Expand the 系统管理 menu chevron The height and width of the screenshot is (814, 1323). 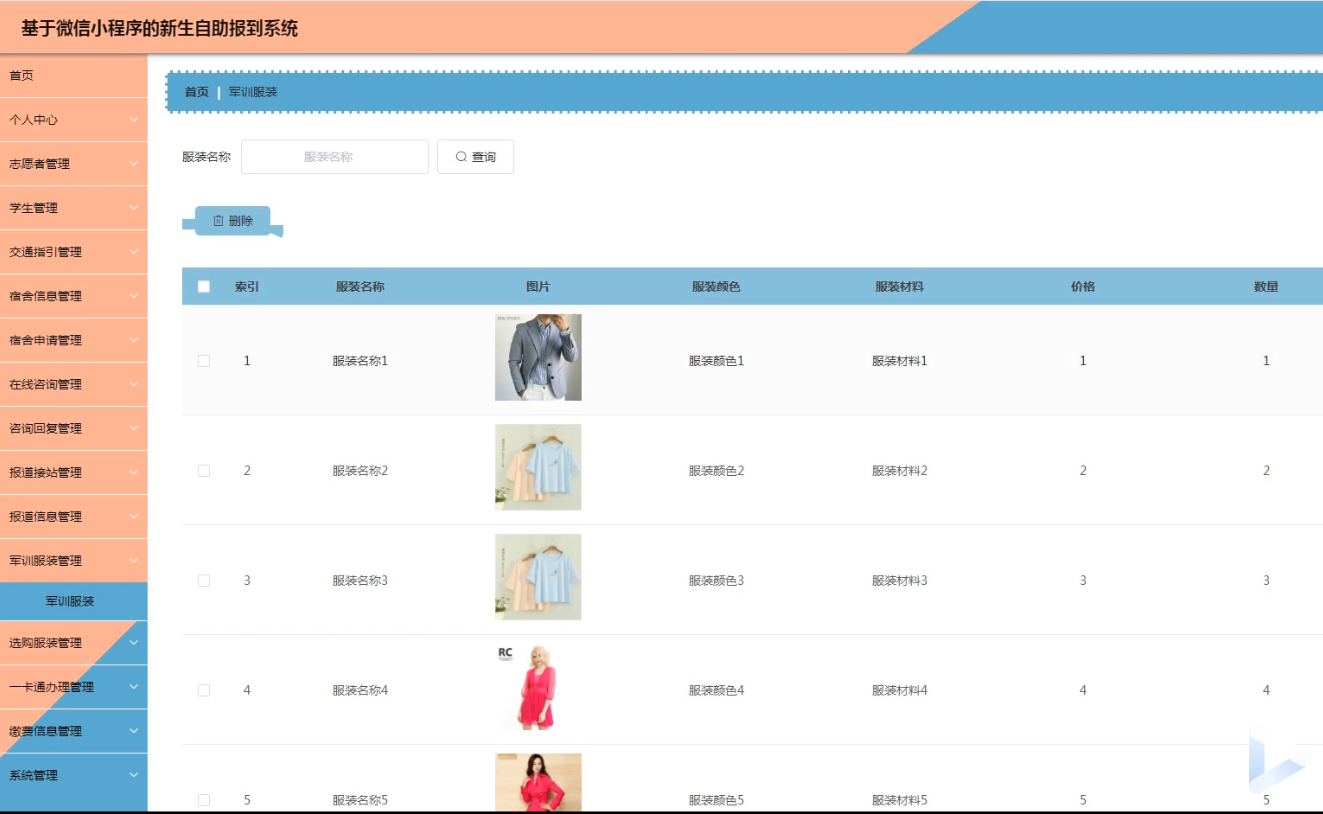134,775
